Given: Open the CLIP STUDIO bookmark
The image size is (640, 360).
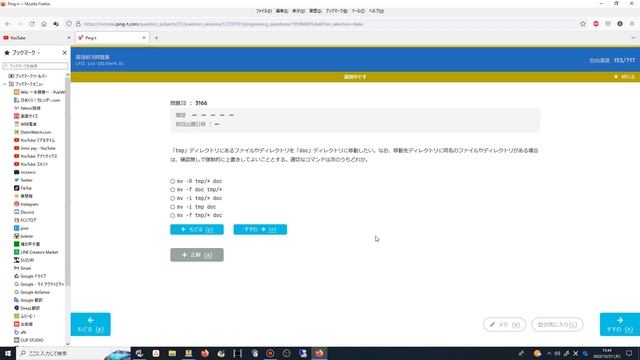Looking at the screenshot, I should (28, 340).
